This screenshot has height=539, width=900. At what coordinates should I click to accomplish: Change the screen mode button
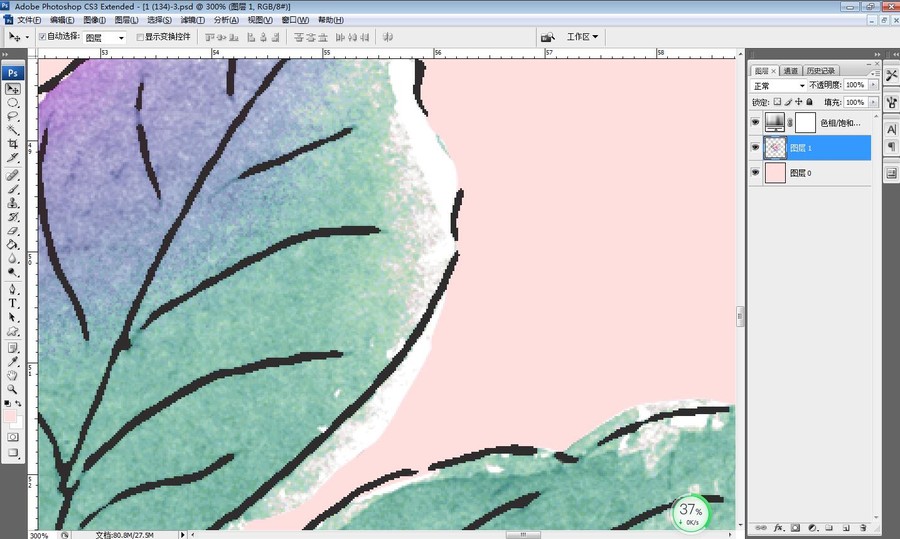[13, 453]
